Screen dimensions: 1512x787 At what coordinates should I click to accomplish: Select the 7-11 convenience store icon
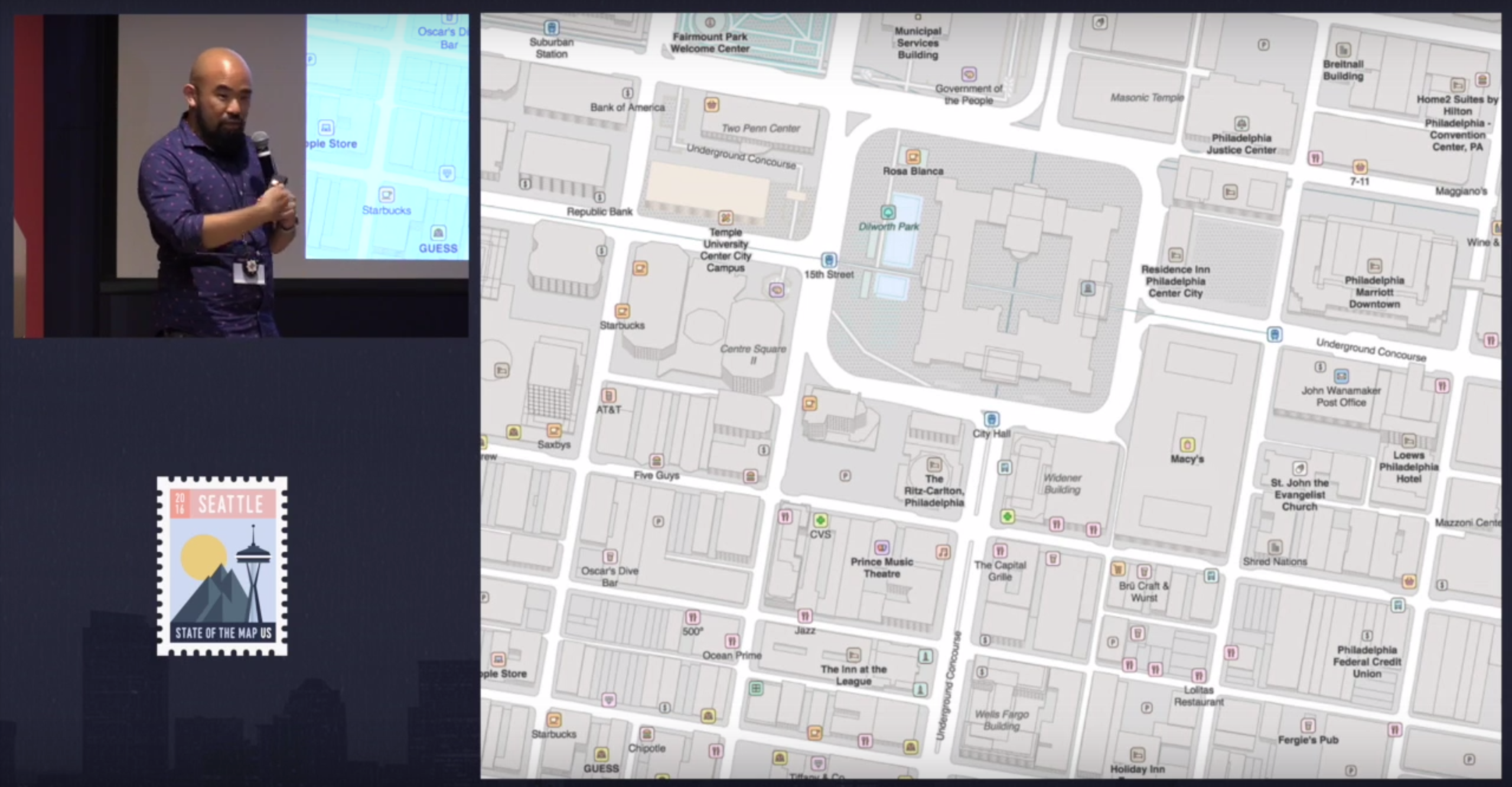tap(1360, 167)
